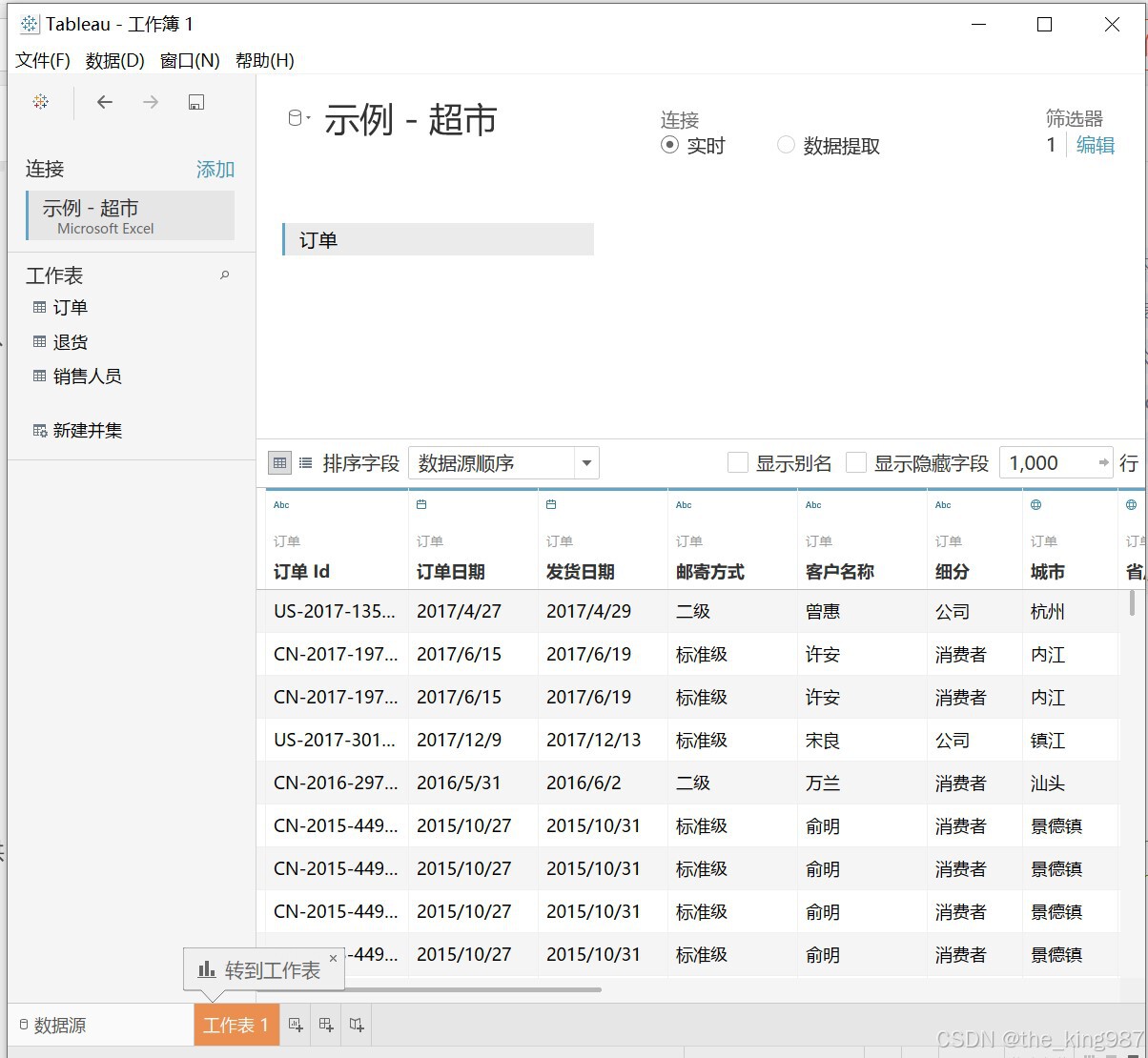Click the new dashboard icon
This screenshot has width=1148, height=1058.
[326, 1025]
